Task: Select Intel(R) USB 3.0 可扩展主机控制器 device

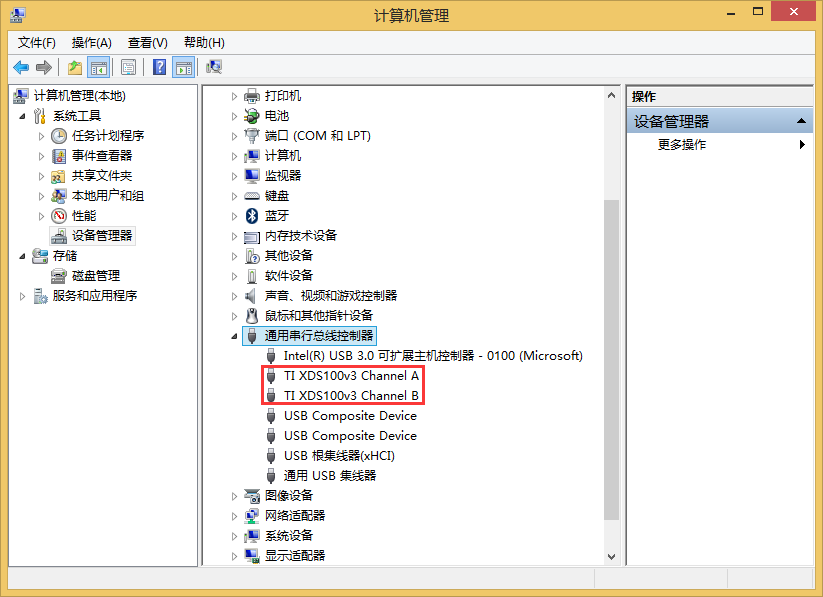Action: [433, 356]
